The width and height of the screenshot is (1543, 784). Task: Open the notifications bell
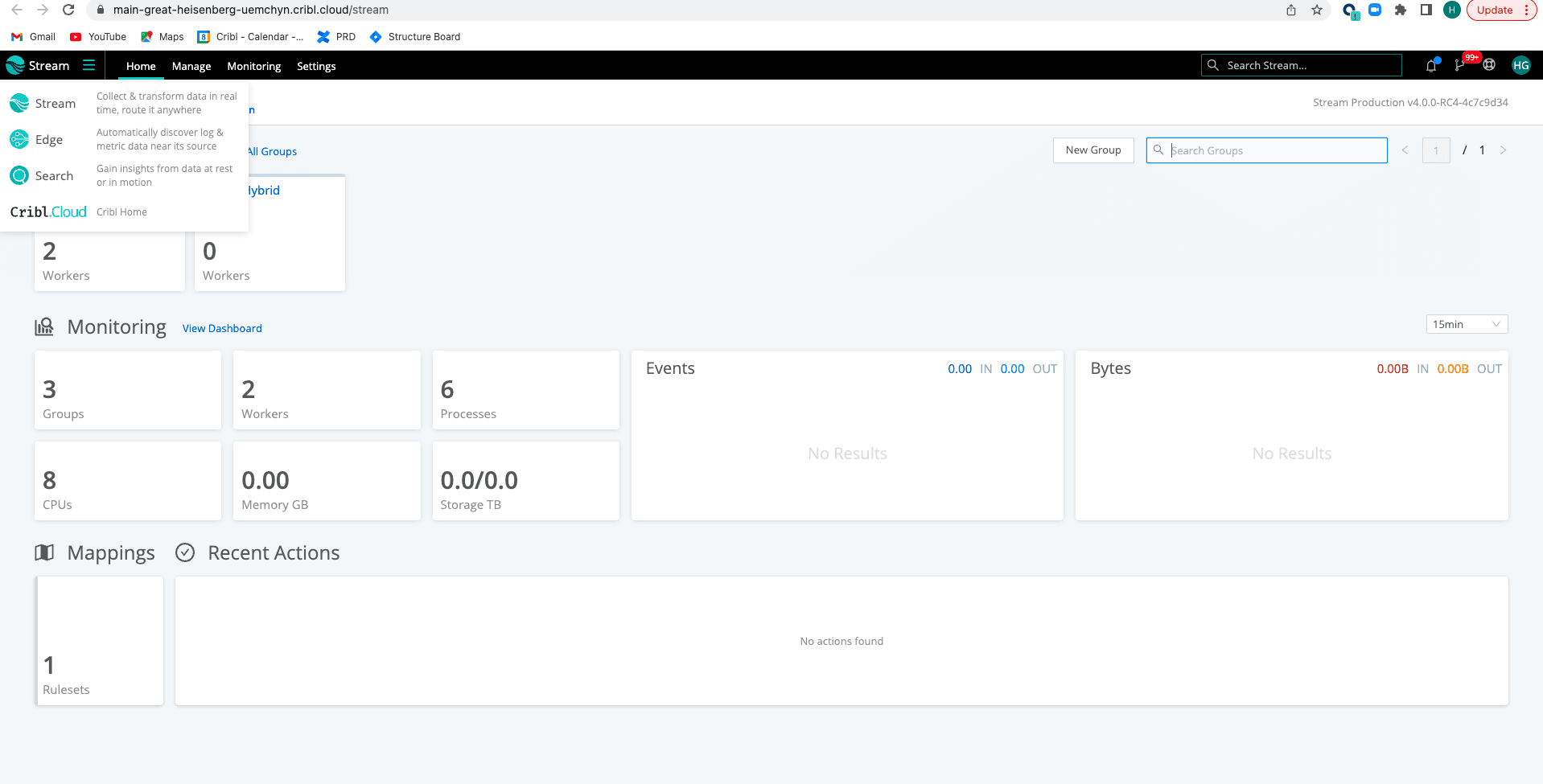click(1431, 66)
